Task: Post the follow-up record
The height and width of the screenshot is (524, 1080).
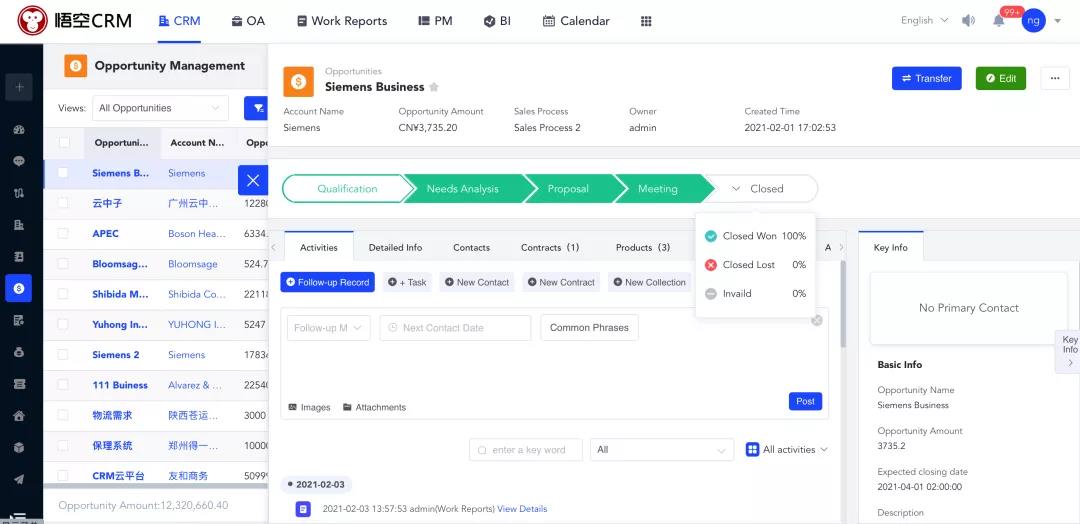Action: (805, 401)
